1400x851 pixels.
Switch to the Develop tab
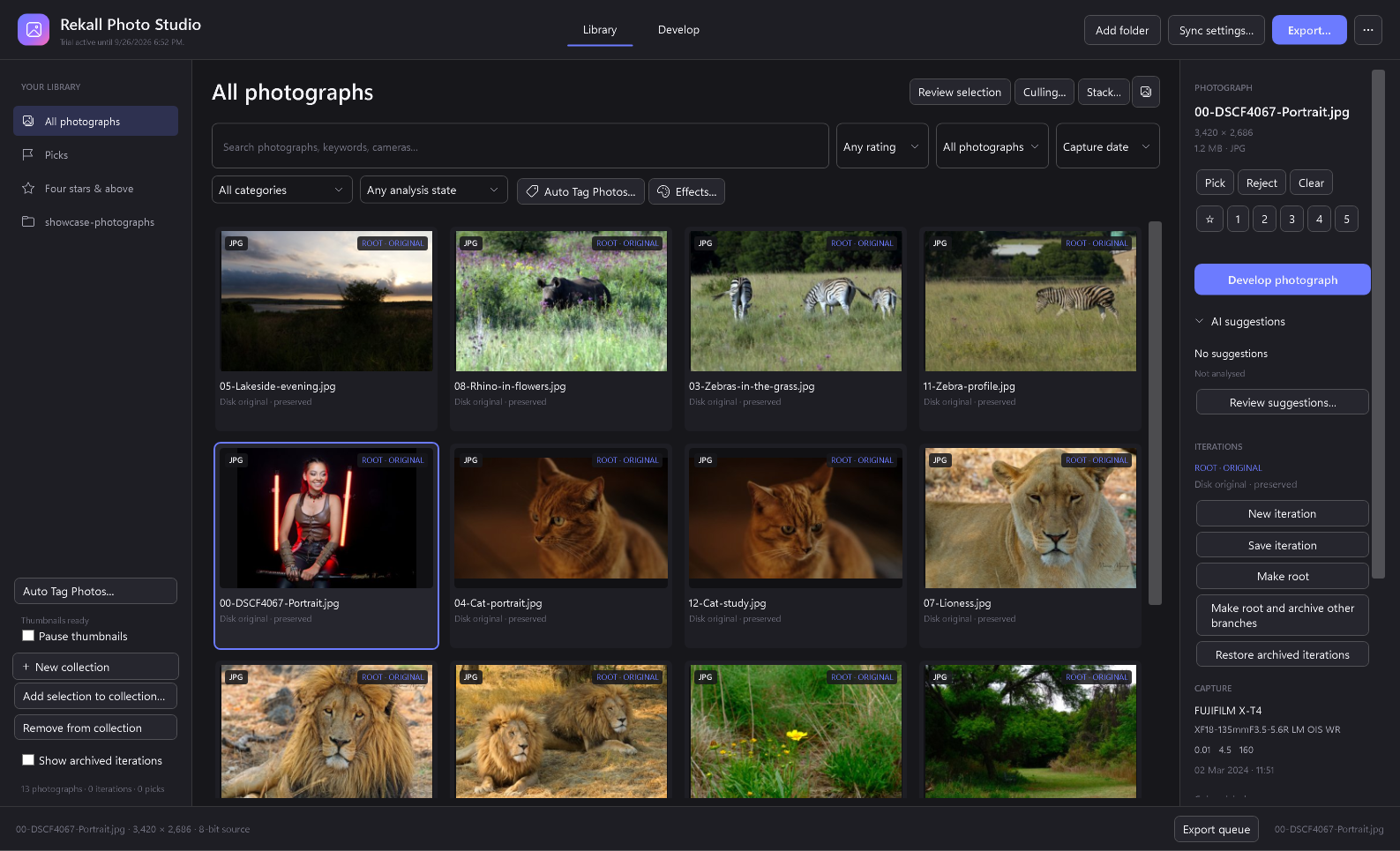(678, 30)
